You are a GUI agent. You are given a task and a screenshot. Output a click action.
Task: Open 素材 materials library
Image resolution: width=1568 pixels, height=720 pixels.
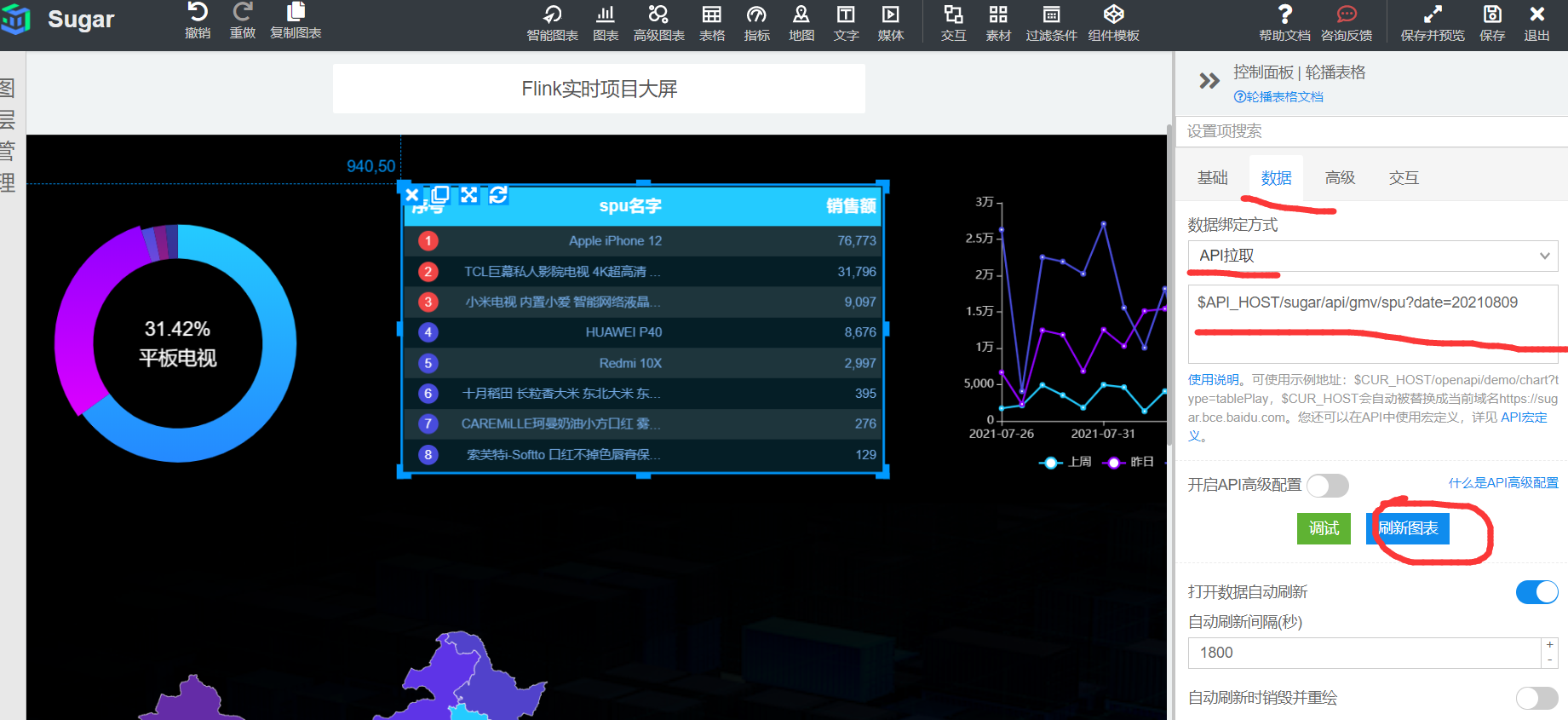point(998,23)
